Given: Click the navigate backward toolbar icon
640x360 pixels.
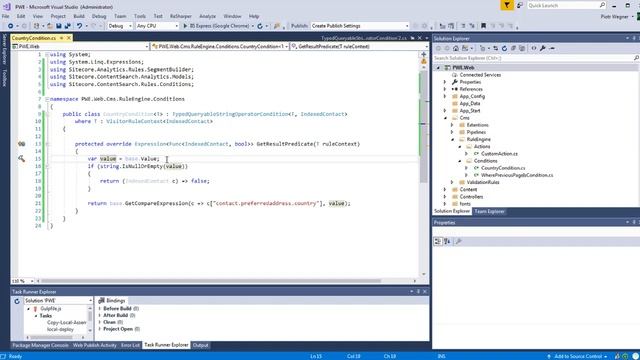Looking at the screenshot, I should (10, 26).
